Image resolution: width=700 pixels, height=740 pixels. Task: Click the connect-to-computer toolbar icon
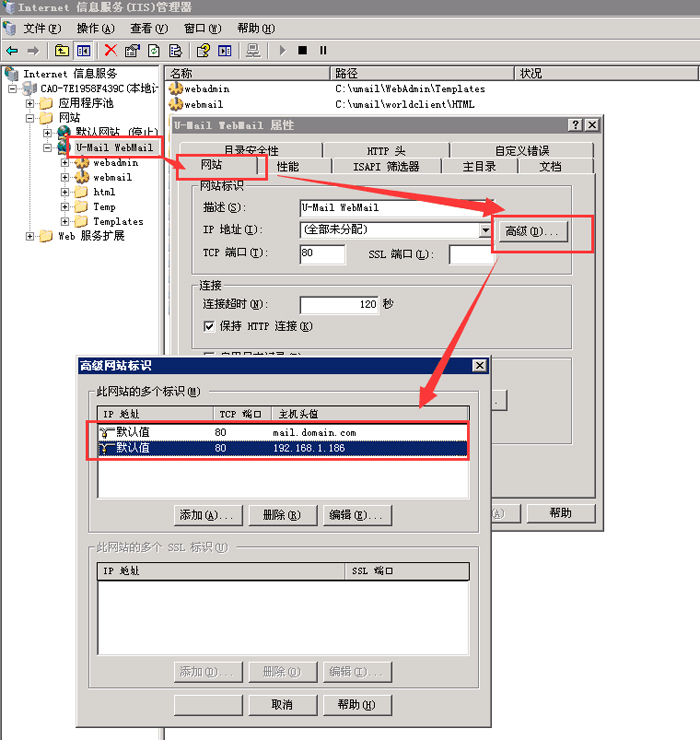click(253, 50)
